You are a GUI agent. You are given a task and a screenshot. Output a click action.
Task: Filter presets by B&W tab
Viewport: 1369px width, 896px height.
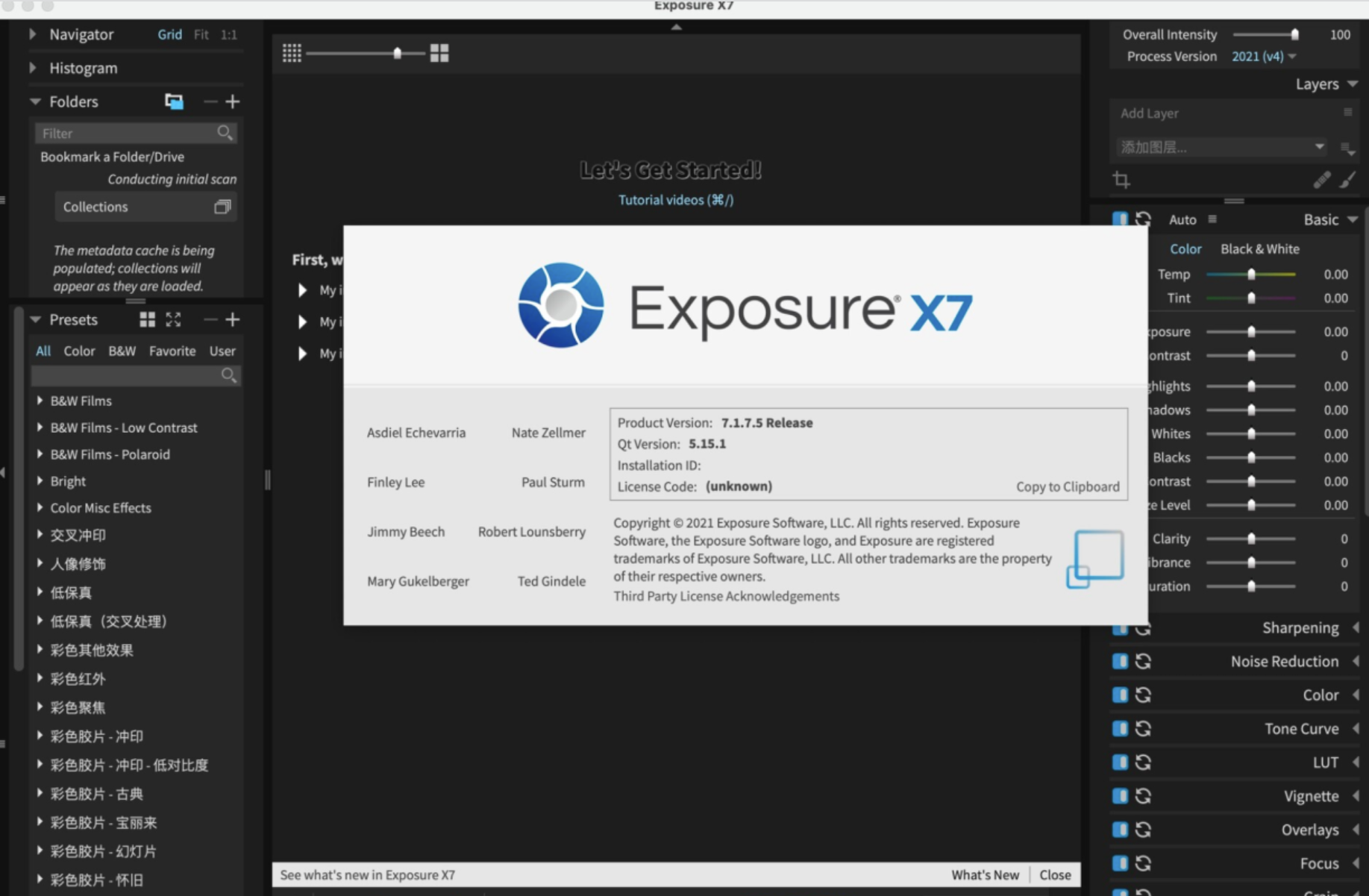(122, 351)
